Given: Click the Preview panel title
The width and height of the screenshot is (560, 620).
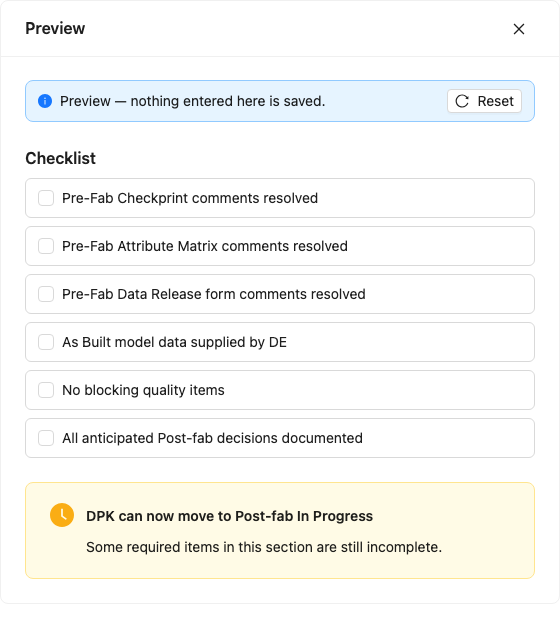Looking at the screenshot, I should (55, 28).
